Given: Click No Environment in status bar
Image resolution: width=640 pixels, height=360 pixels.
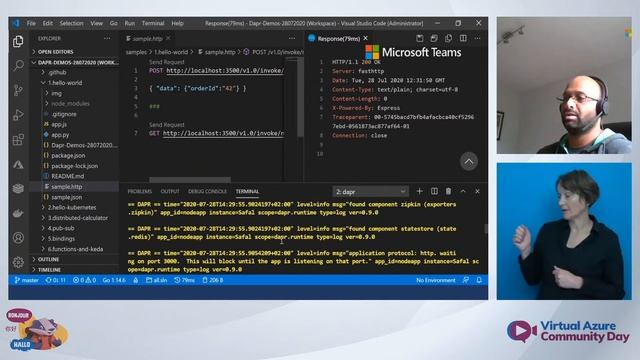Looking at the screenshot, I should click(x=436, y=280).
